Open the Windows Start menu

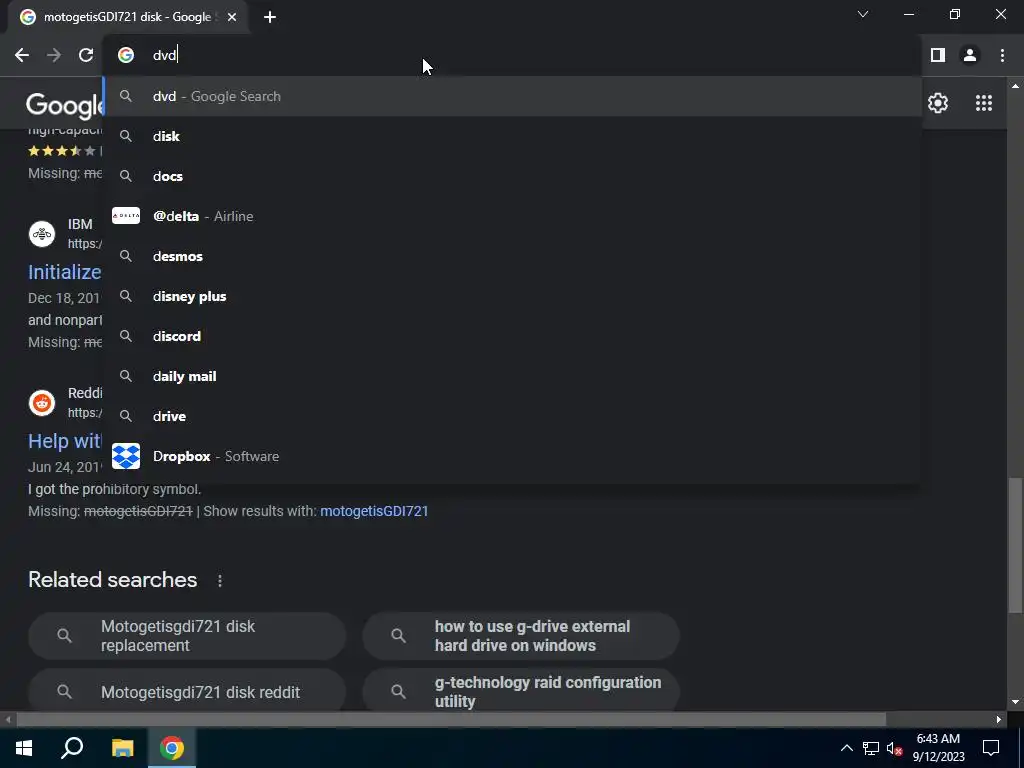[x=24, y=748]
